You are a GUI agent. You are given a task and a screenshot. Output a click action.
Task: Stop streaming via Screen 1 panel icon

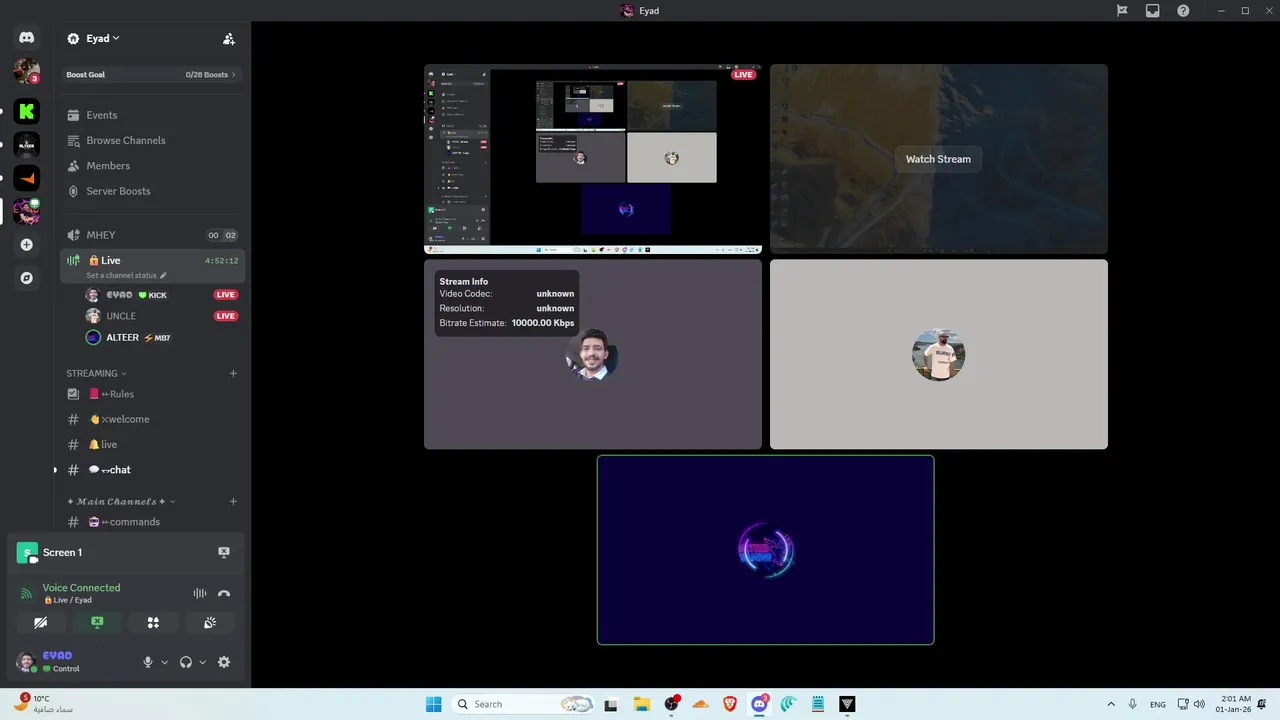pos(224,552)
